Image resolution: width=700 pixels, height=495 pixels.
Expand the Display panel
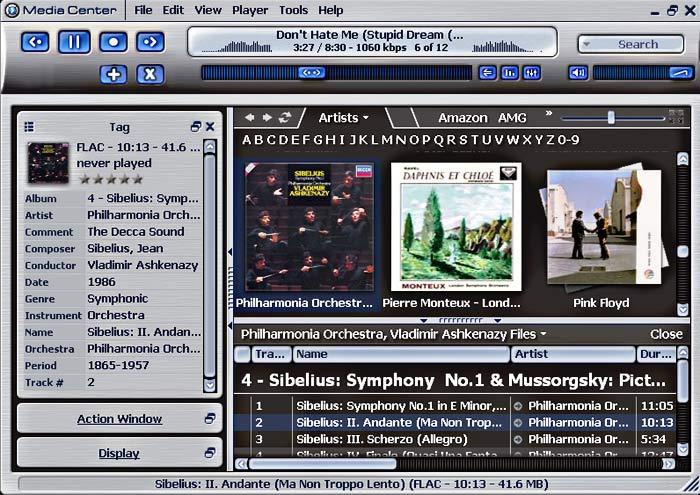coord(119,453)
